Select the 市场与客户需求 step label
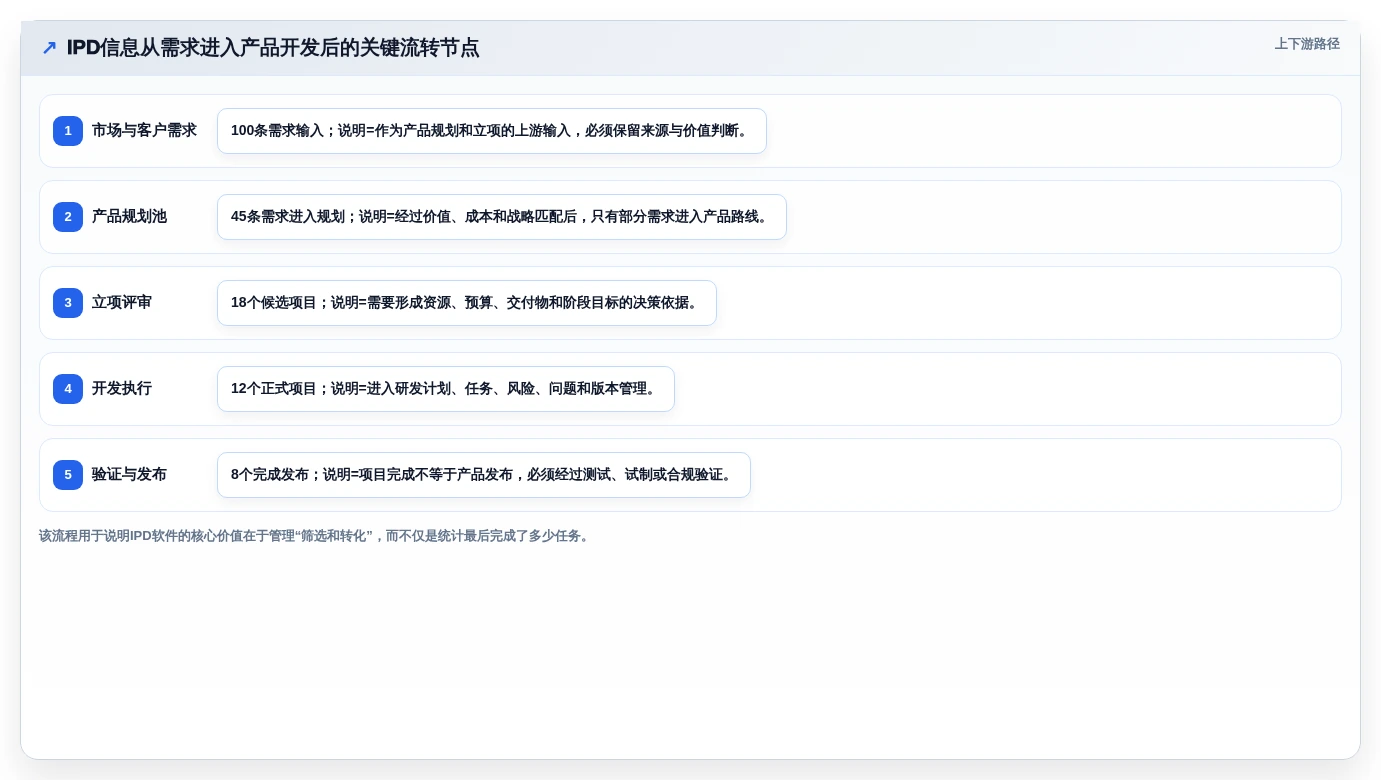 (144, 131)
